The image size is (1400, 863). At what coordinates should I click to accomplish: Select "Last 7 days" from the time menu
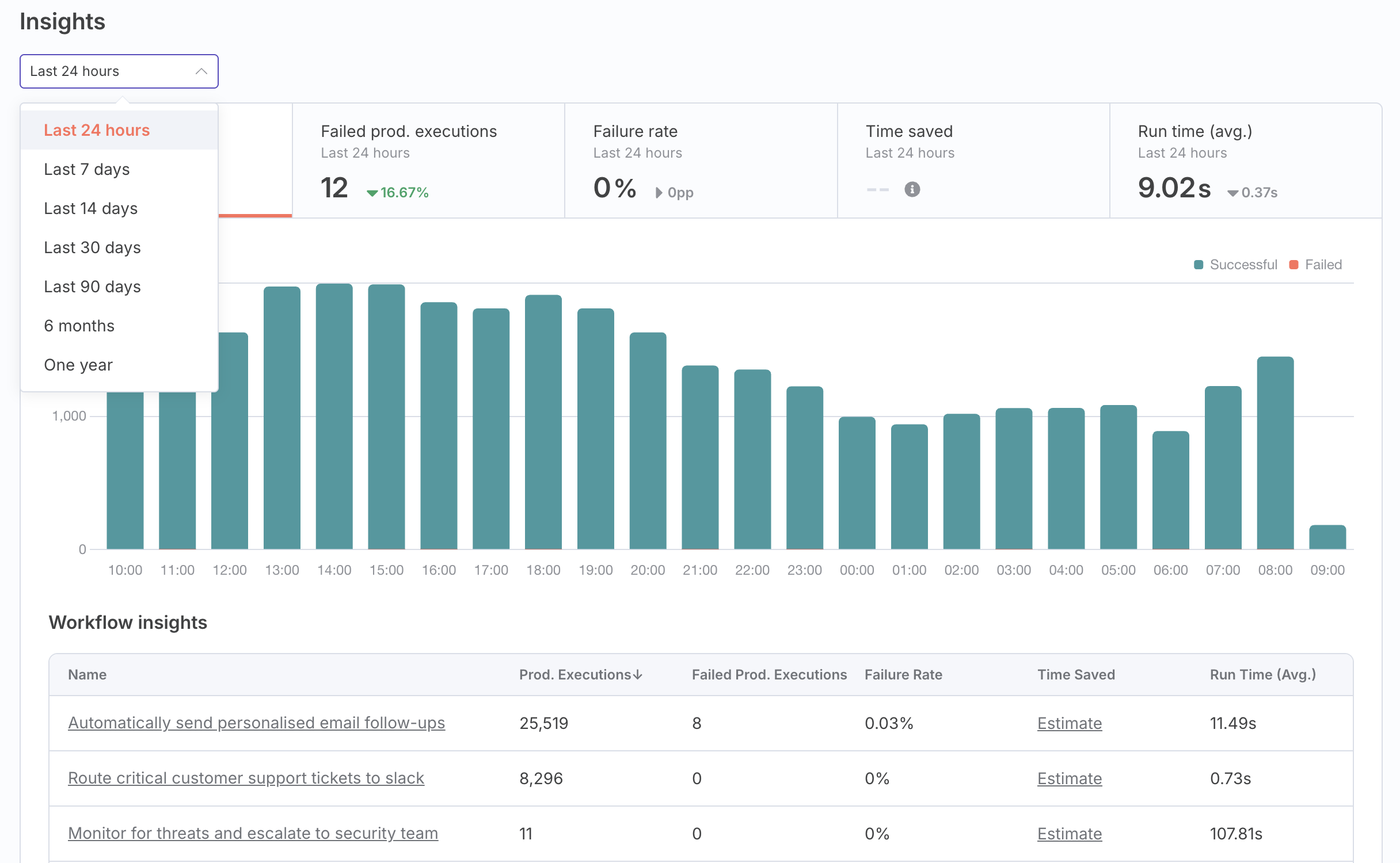pyautogui.click(x=86, y=169)
